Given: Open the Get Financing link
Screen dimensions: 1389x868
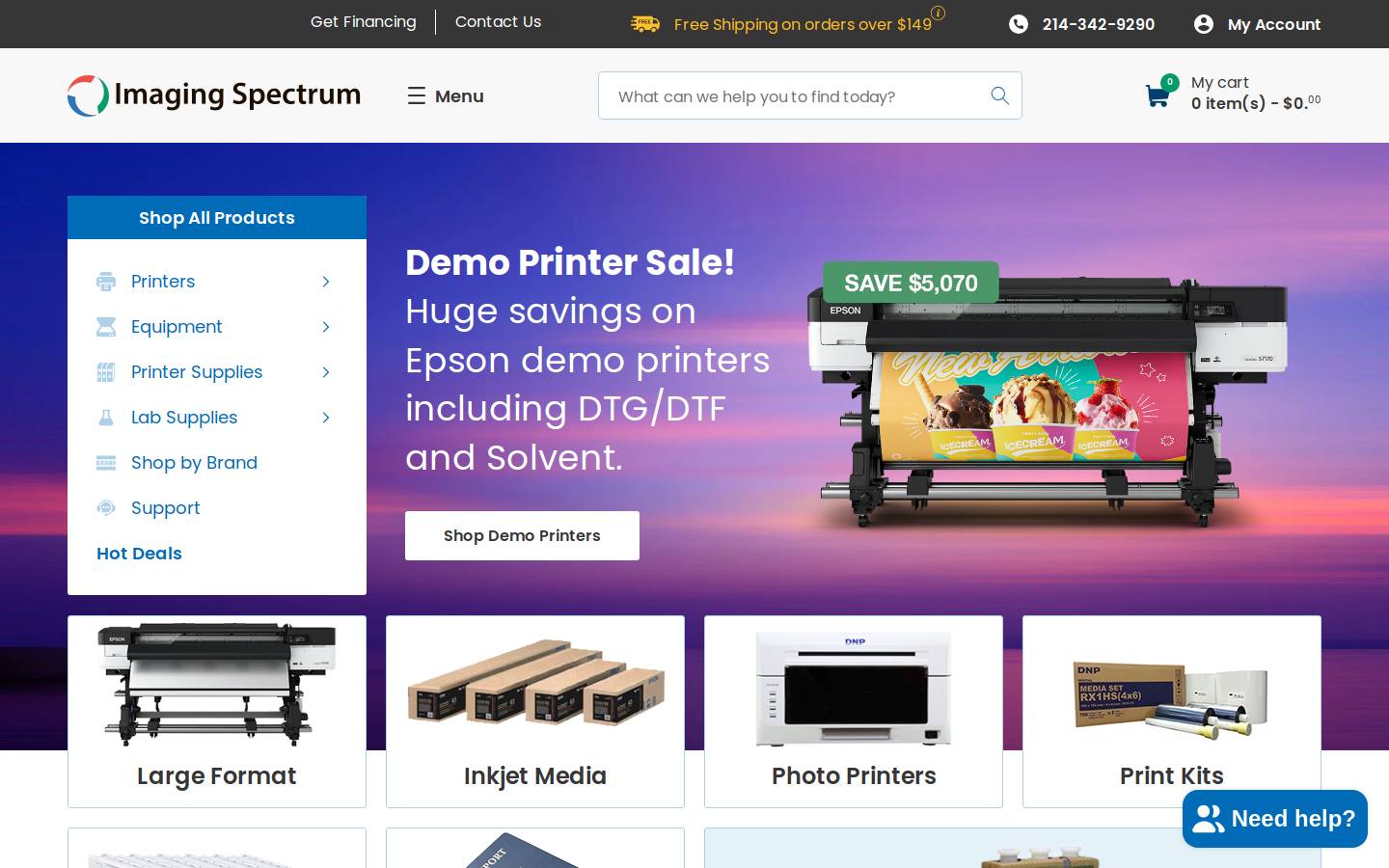Looking at the screenshot, I should tap(364, 21).
